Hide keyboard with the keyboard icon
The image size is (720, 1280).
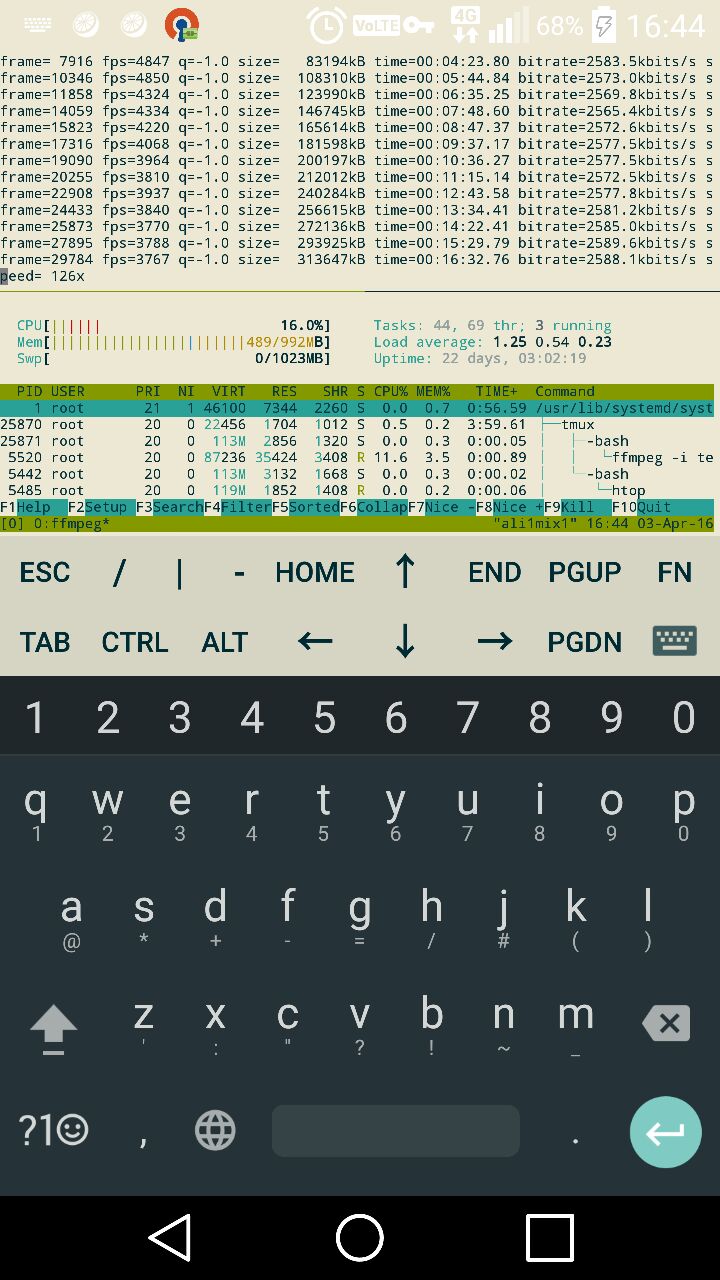675,641
